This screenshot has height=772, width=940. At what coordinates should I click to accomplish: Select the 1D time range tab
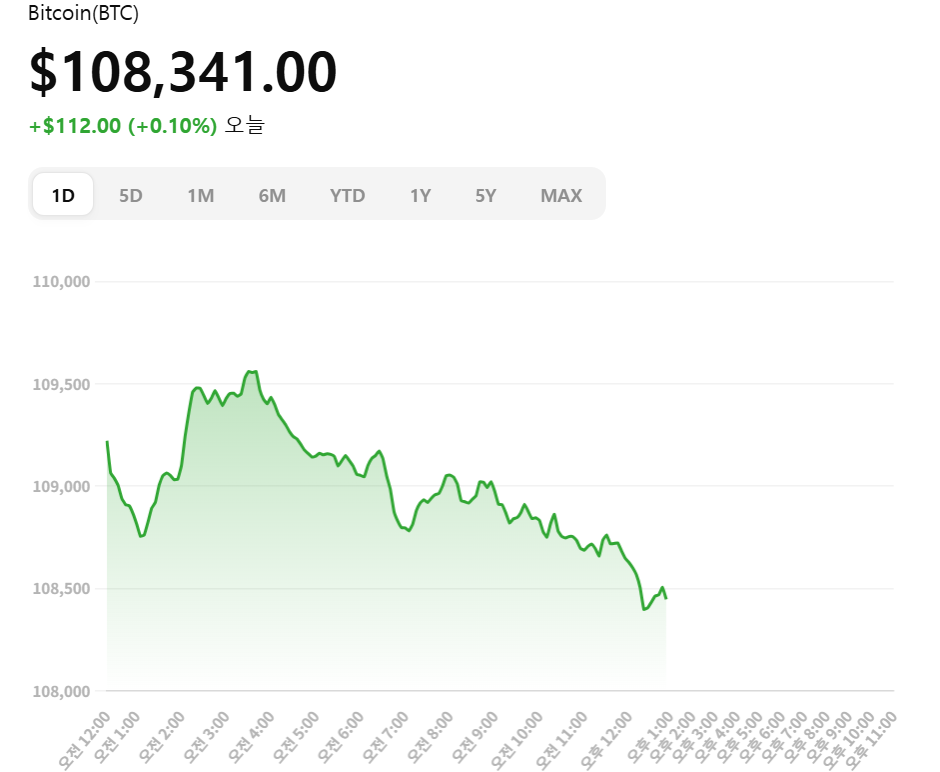point(63,195)
